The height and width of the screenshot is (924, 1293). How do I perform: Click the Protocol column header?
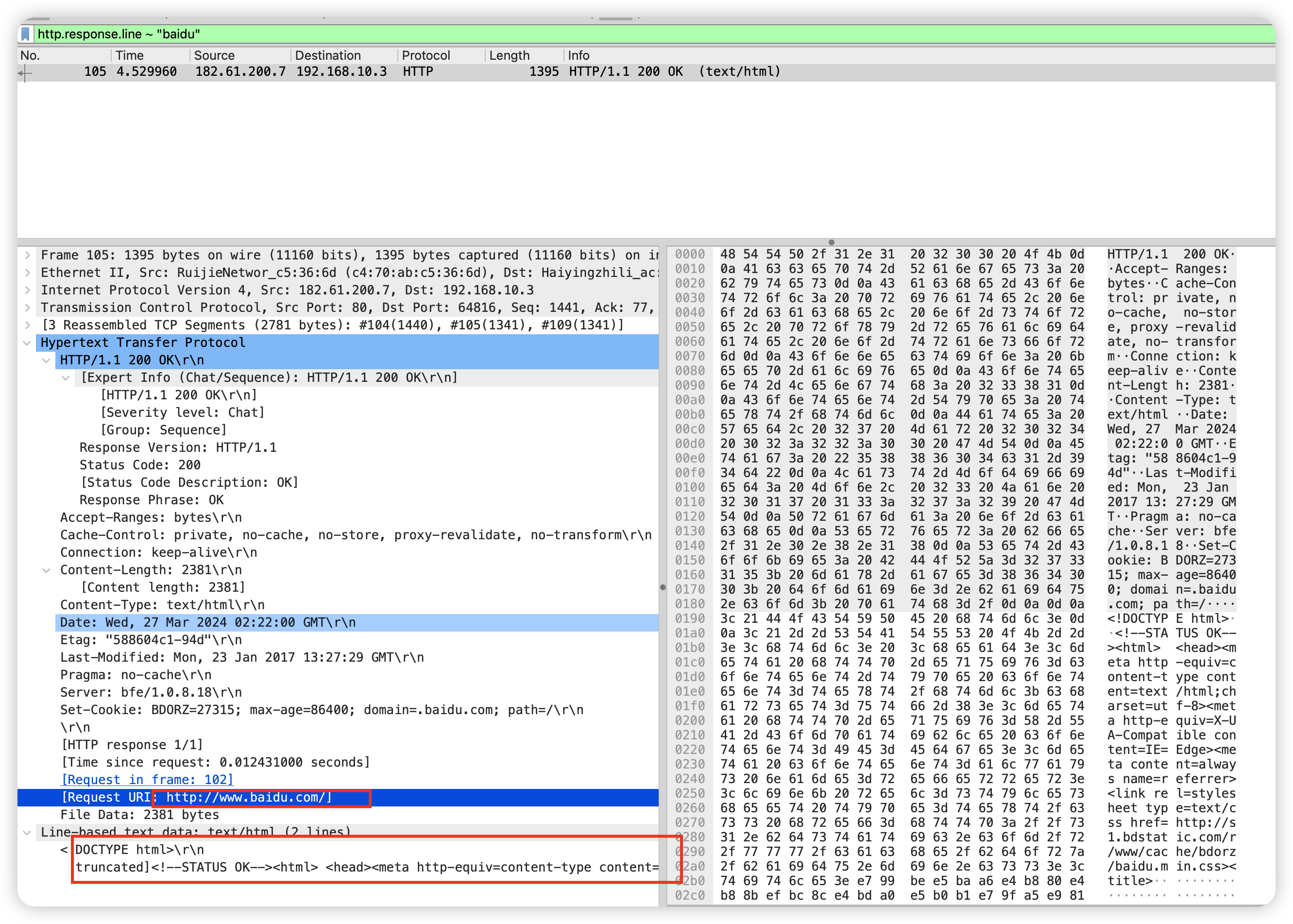pos(425,55)
